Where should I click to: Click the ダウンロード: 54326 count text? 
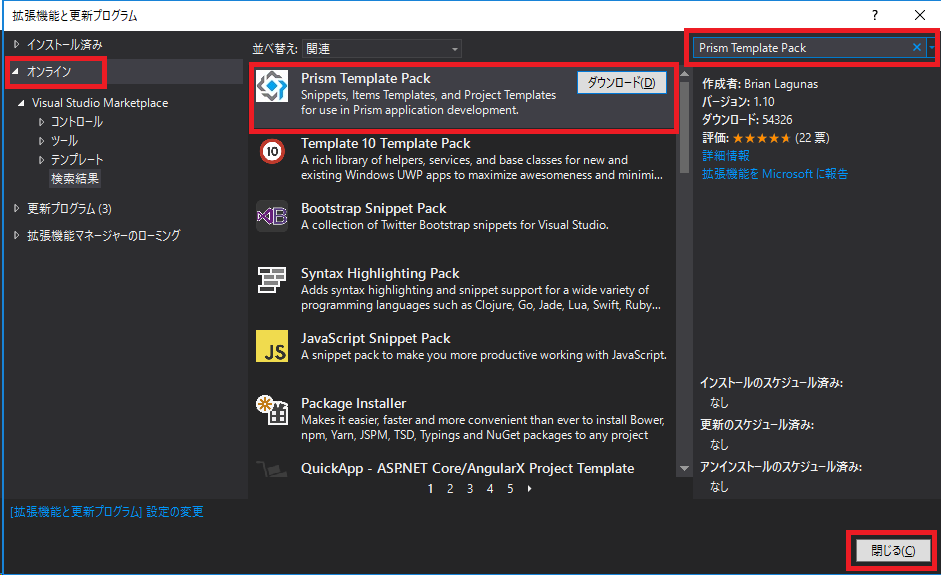pos(747,119)
